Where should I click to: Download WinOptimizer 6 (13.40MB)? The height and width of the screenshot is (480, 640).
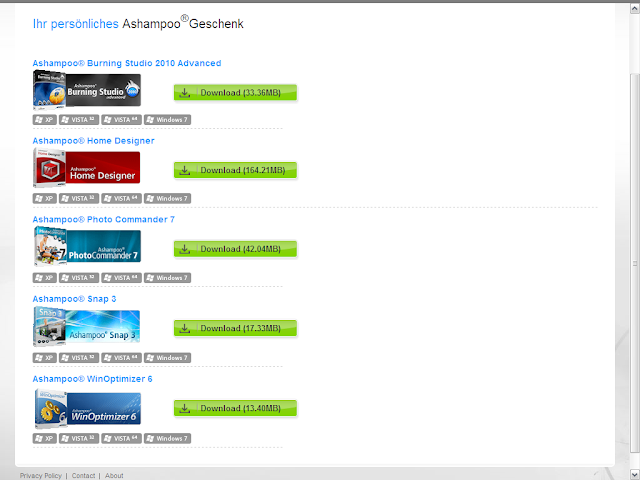(x=235, y=408)
